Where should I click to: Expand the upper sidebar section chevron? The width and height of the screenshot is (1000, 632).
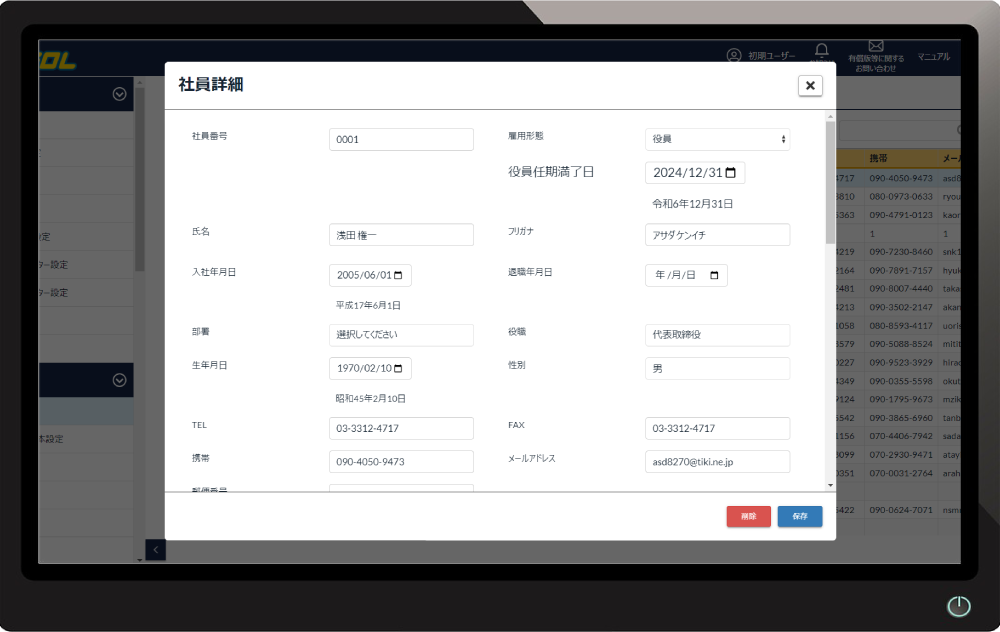tap(118, 93)
